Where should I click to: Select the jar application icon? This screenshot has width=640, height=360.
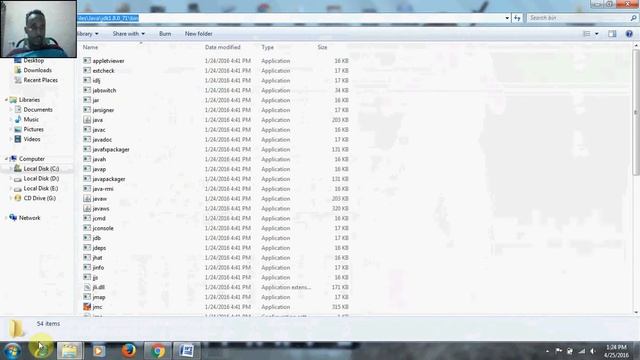click(87, 100)
